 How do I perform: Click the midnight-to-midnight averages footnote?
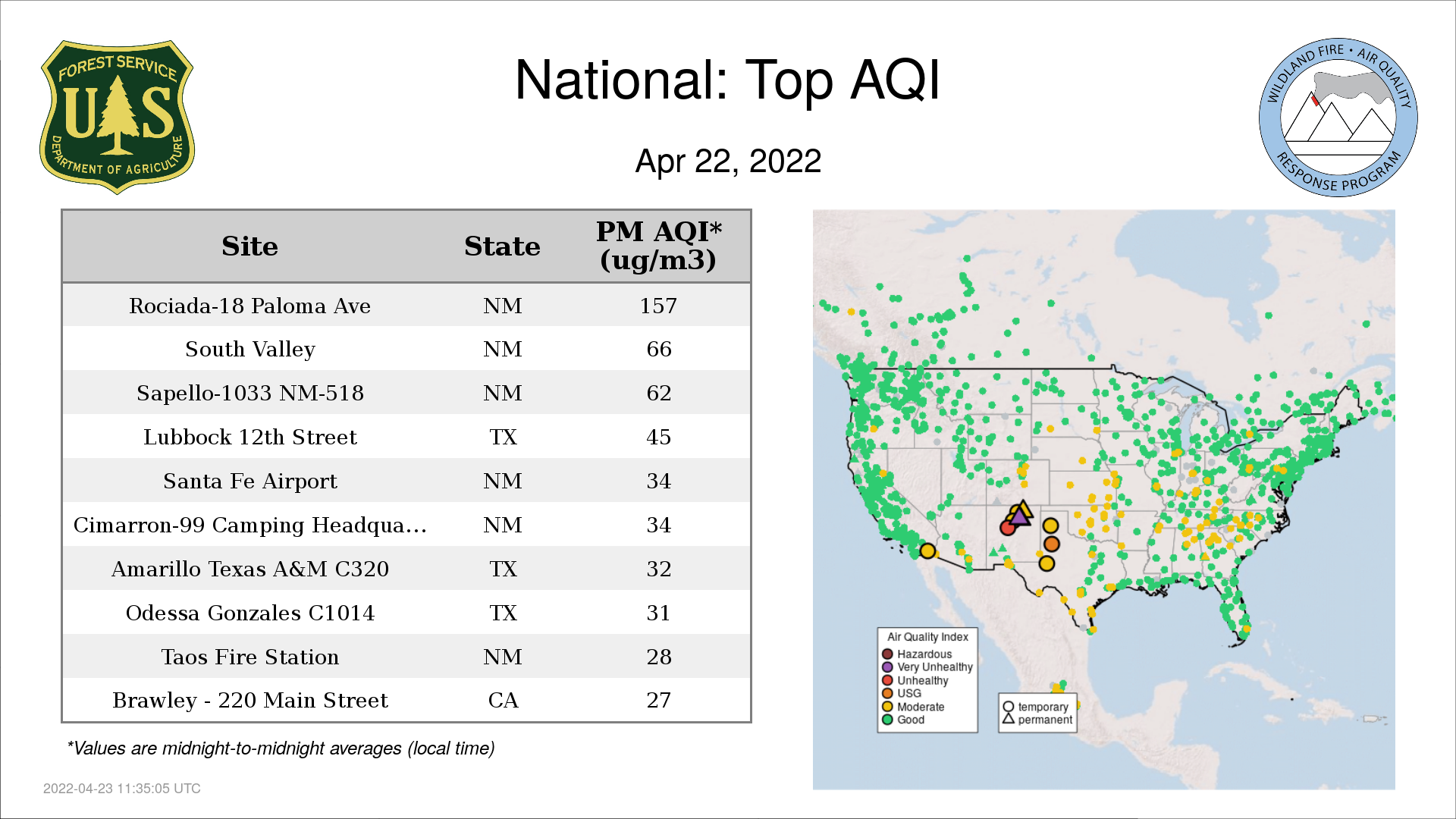(281, 748)
